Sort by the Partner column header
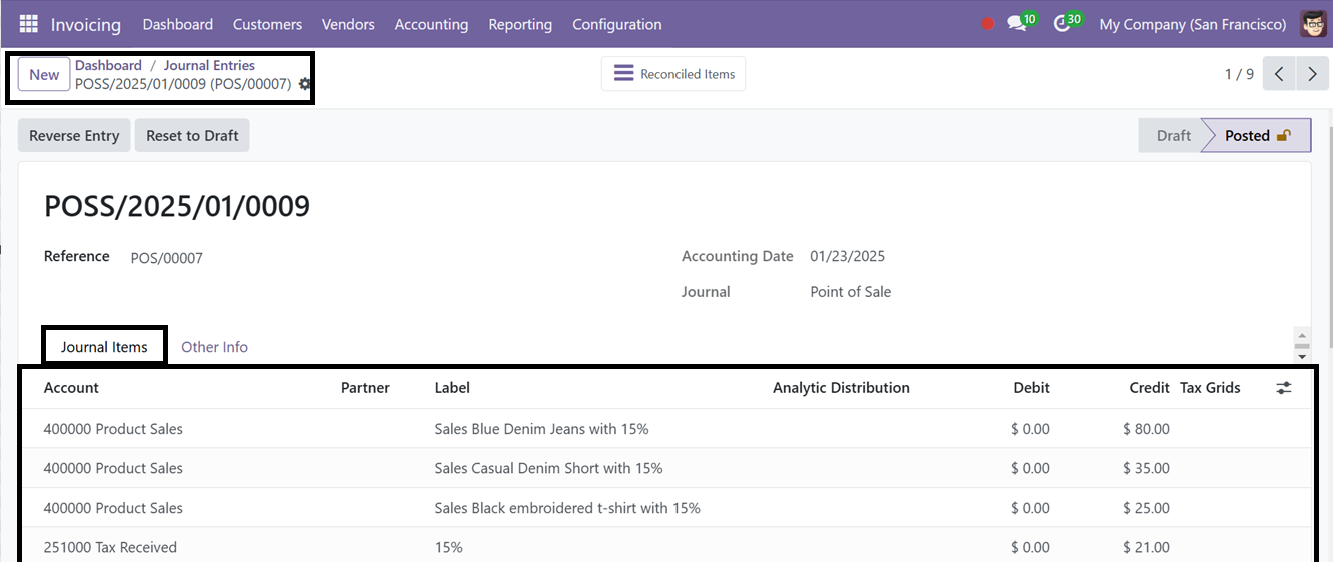This screenshot has height=562, width=1333. pos(365,388)
